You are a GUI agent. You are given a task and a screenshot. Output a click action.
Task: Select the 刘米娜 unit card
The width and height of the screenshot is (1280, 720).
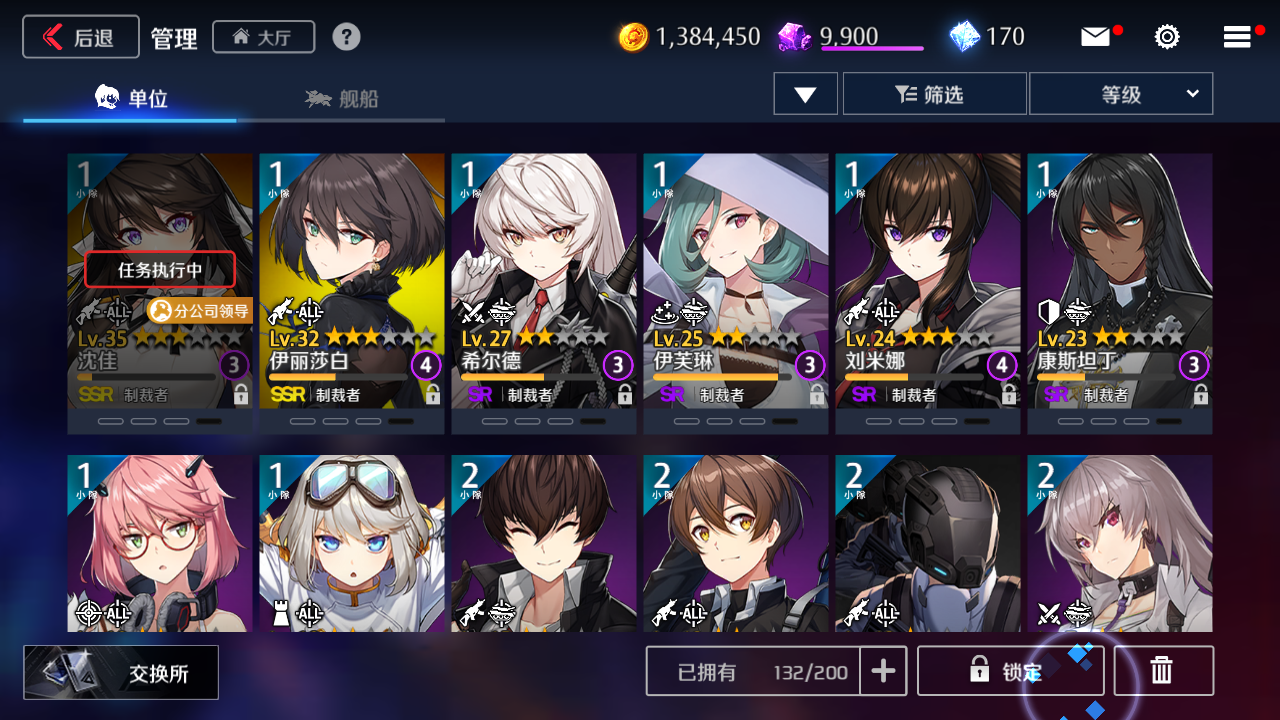(x=928, y=293)
